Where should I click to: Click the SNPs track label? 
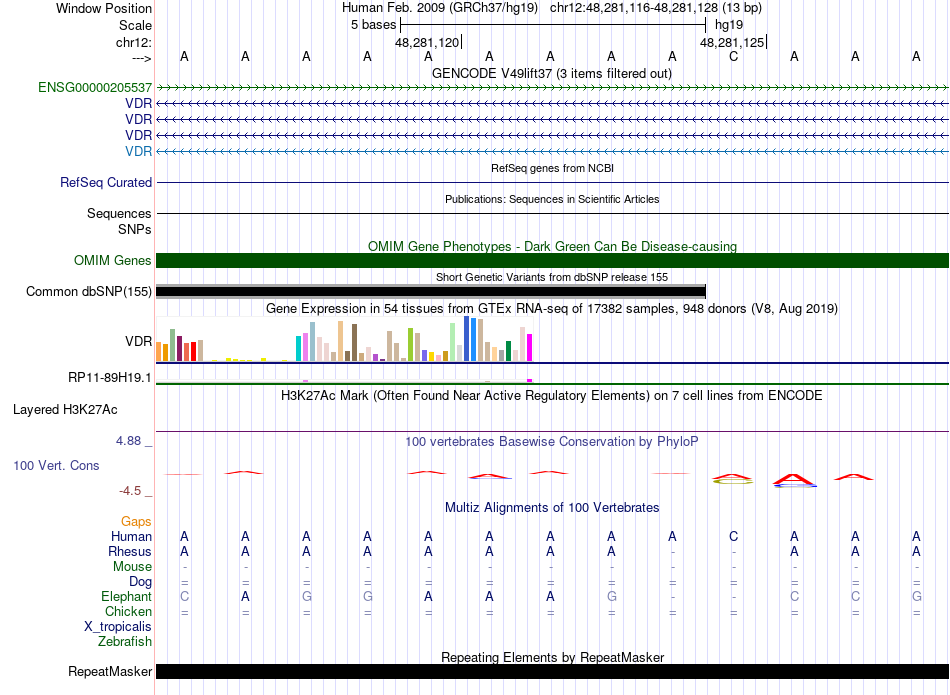pyautogui.click(x=135, y=230)
